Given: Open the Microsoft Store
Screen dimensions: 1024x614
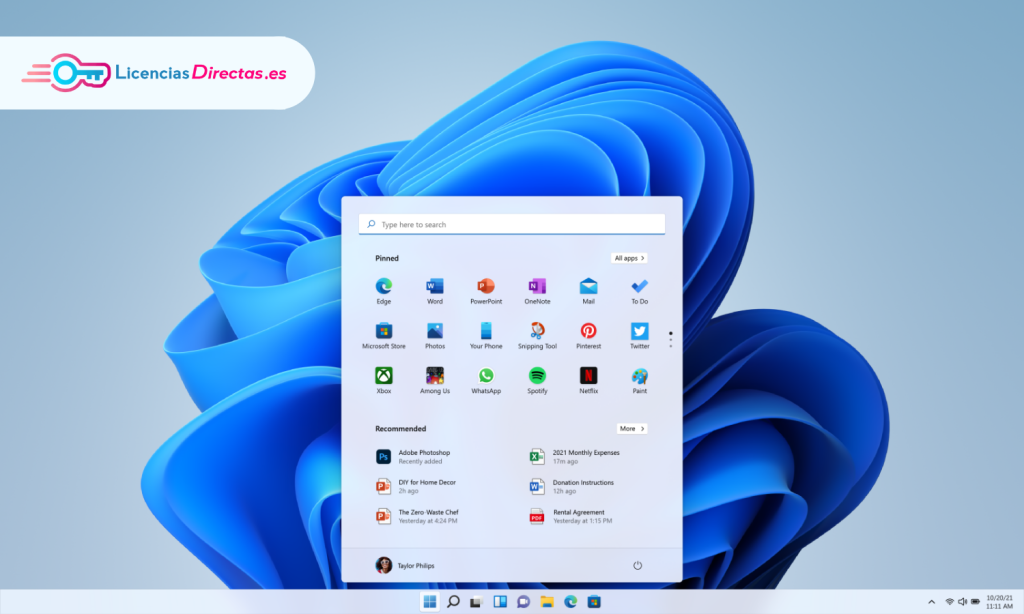Looking at the screenshot, I should pyautogui.click(x=383, y=333).
